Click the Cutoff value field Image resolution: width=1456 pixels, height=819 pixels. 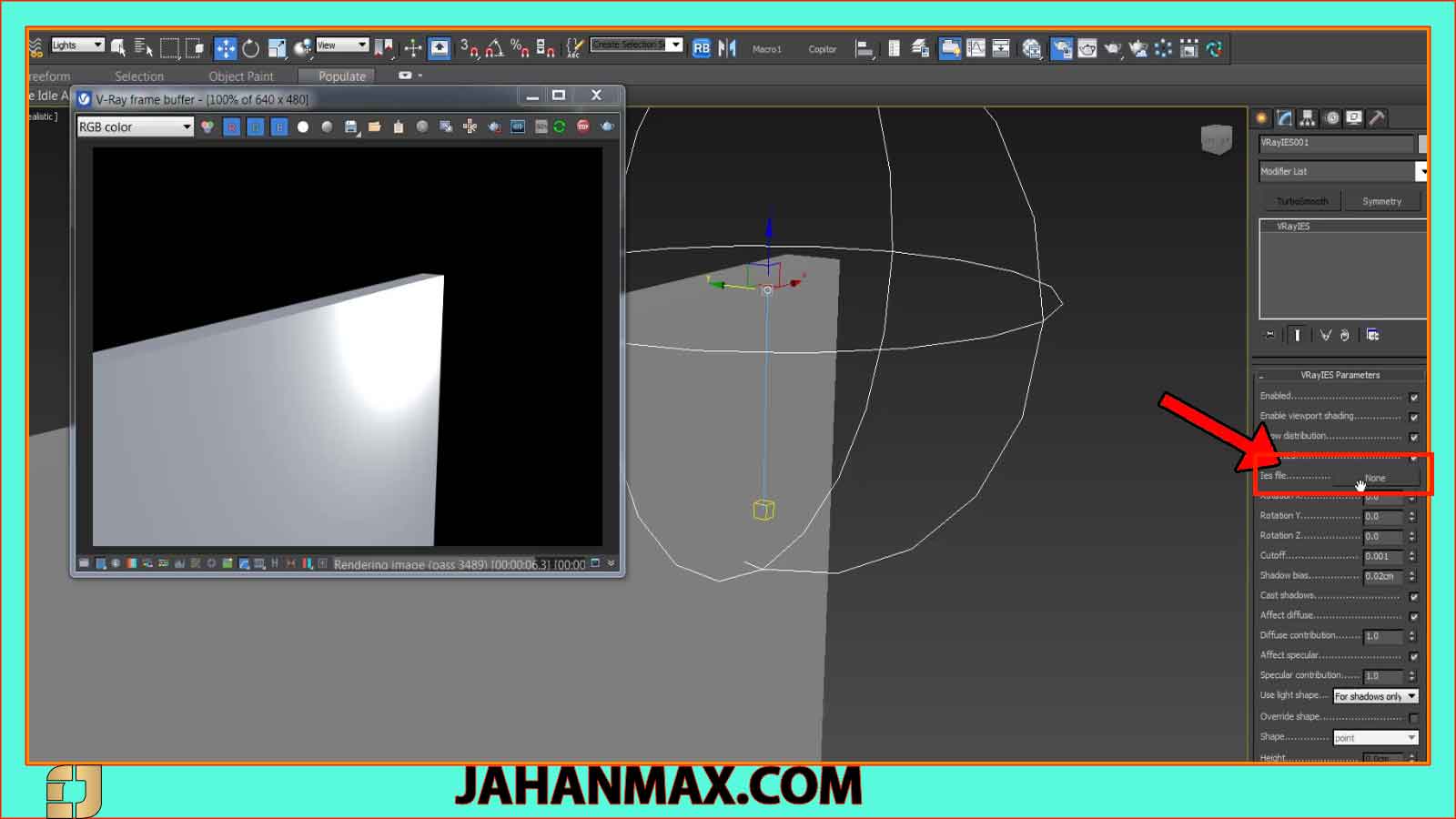[x=1383, y=556]
